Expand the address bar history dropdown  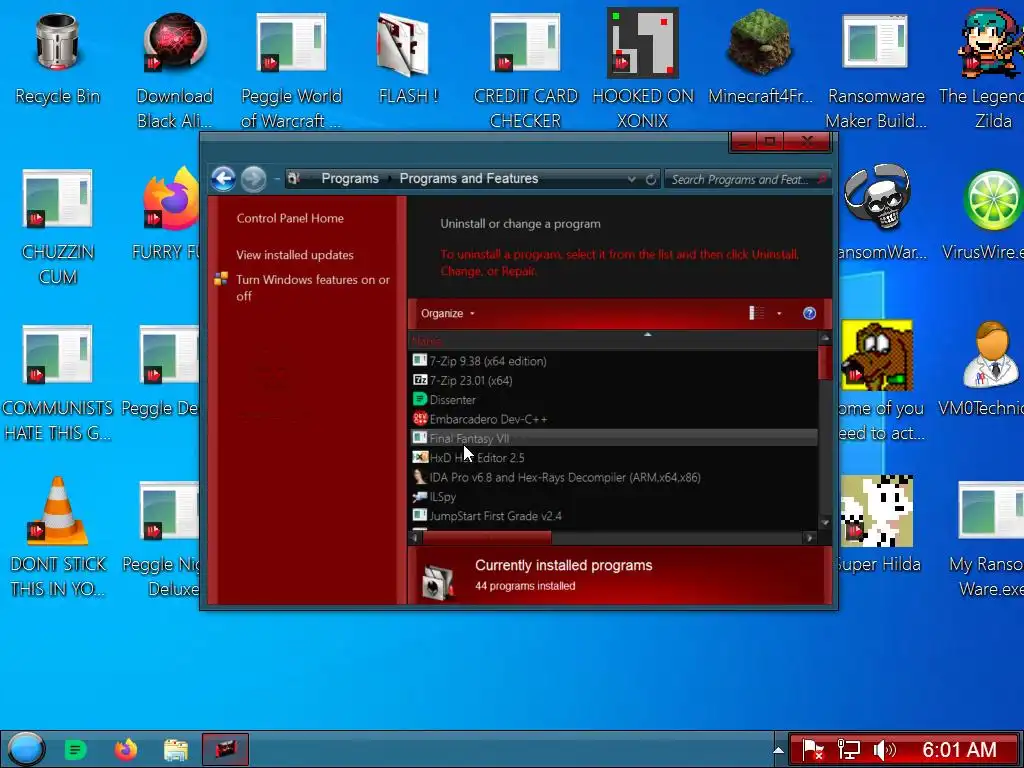[631, 179]
